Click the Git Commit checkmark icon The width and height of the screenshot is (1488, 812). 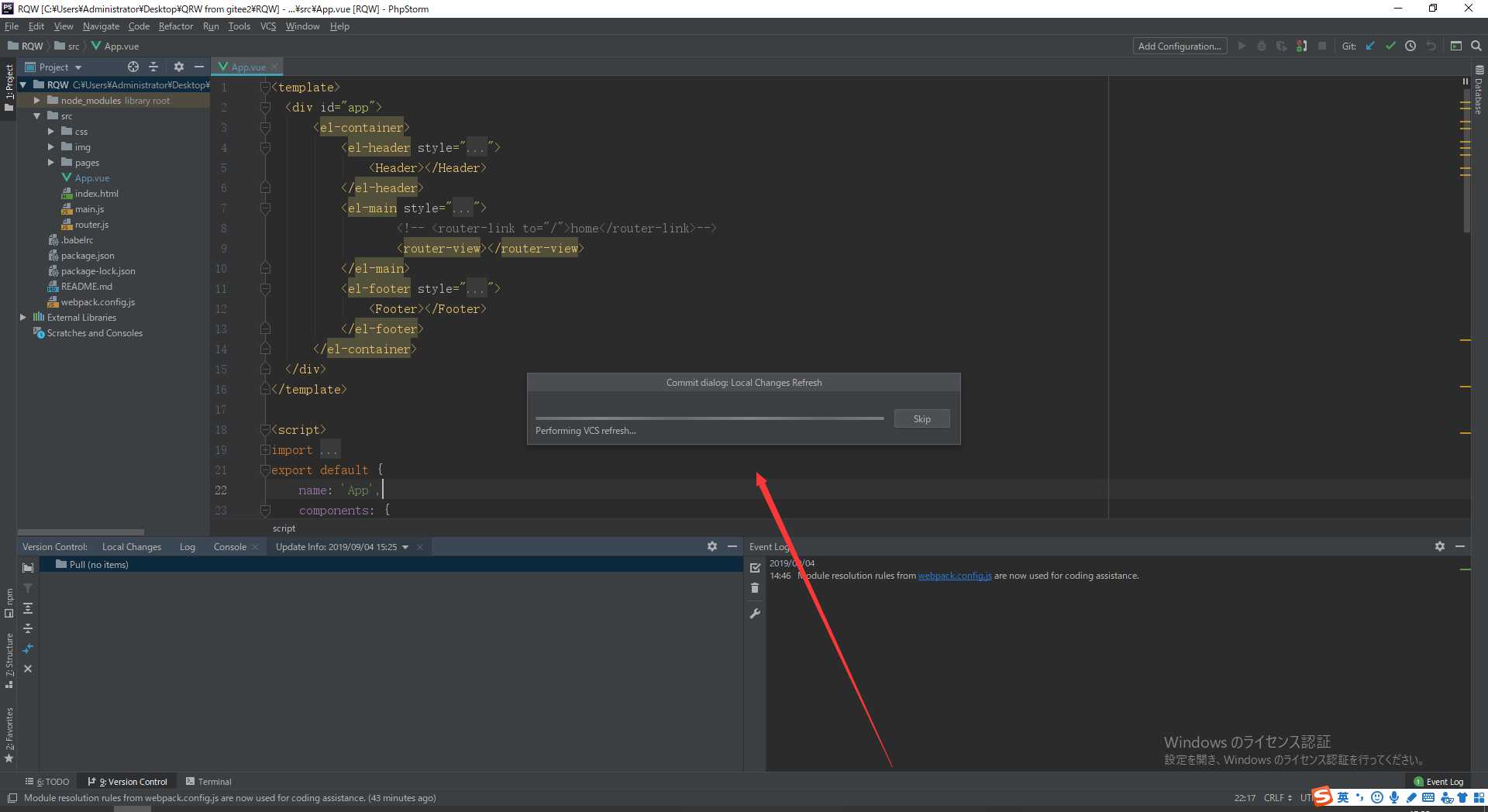(x=1390, y=46)
